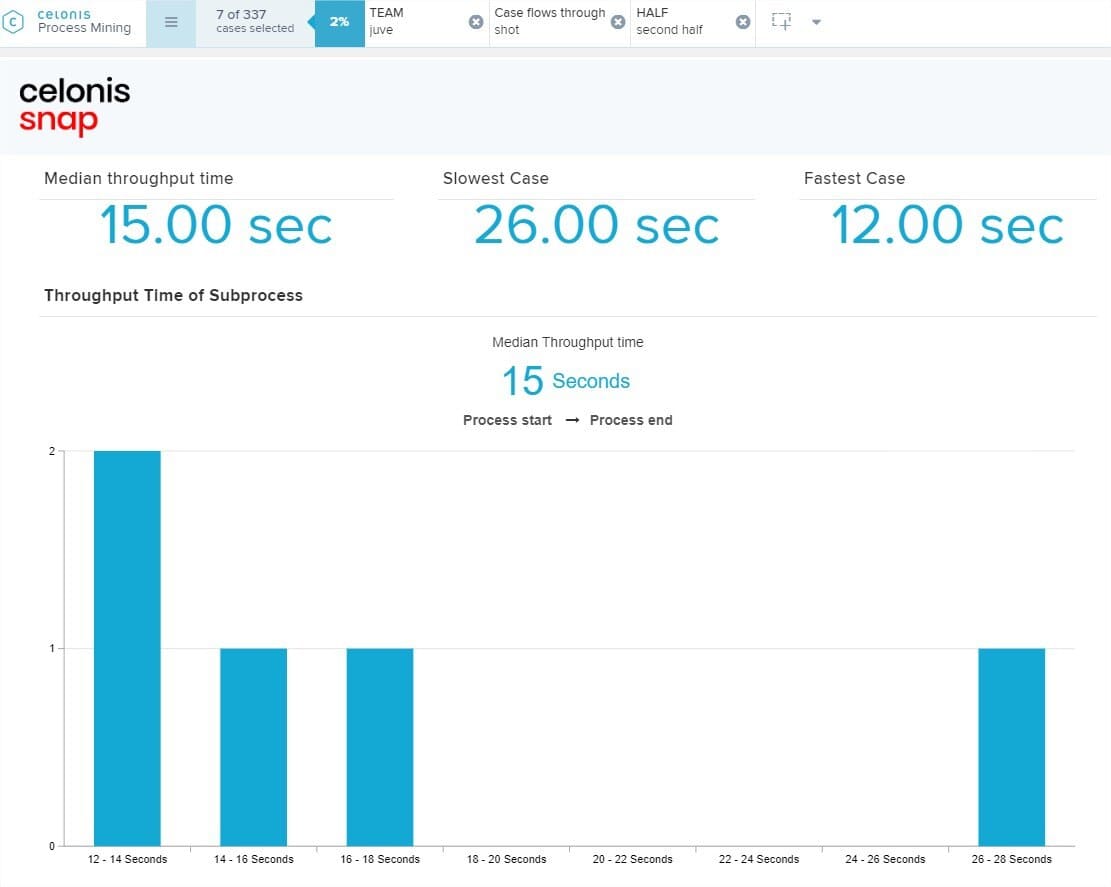Select the 12 - 14 Seconds histogram bar

[127, 648]
